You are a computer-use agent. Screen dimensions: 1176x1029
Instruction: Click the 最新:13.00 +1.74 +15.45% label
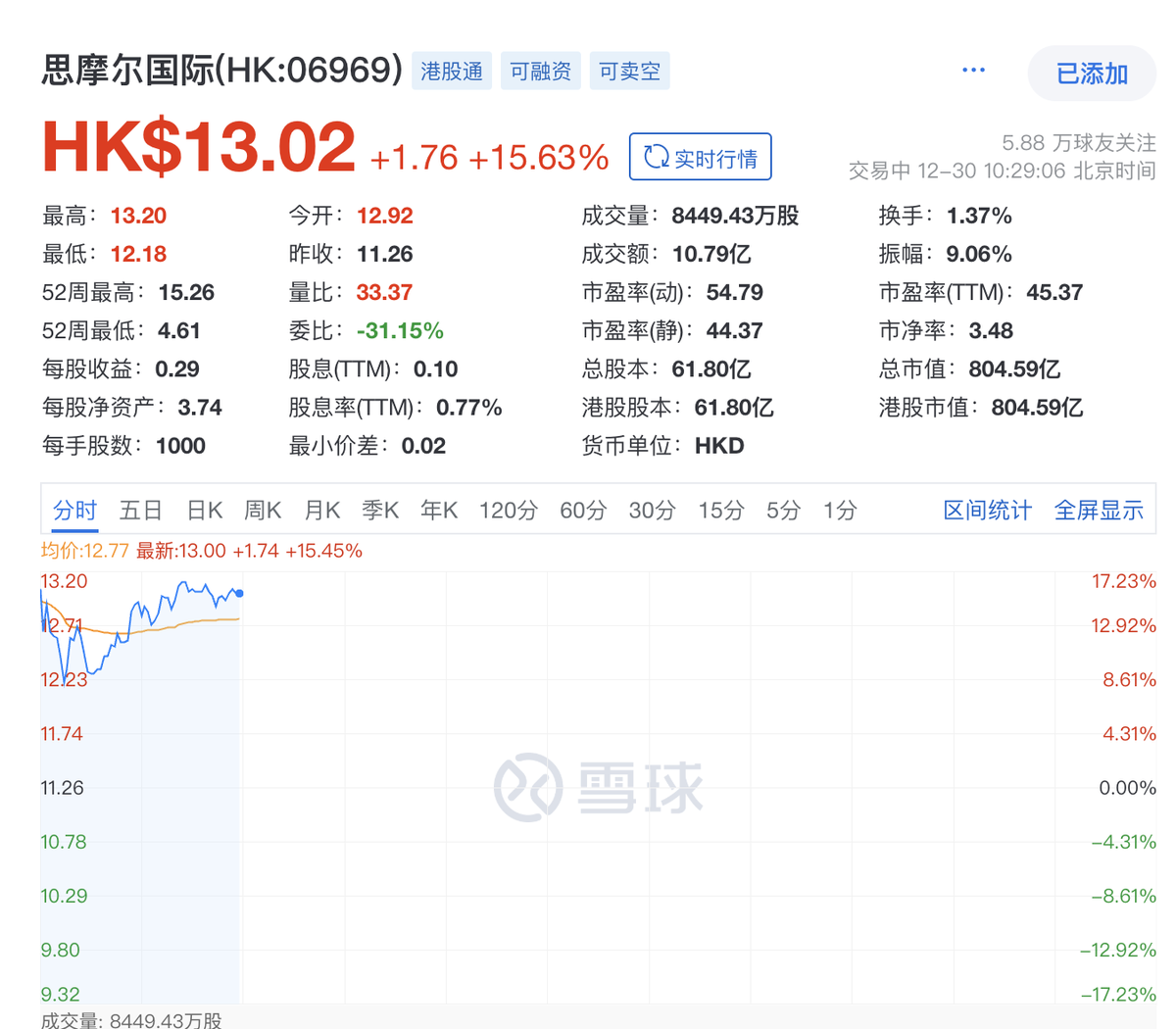coord(249,551)
